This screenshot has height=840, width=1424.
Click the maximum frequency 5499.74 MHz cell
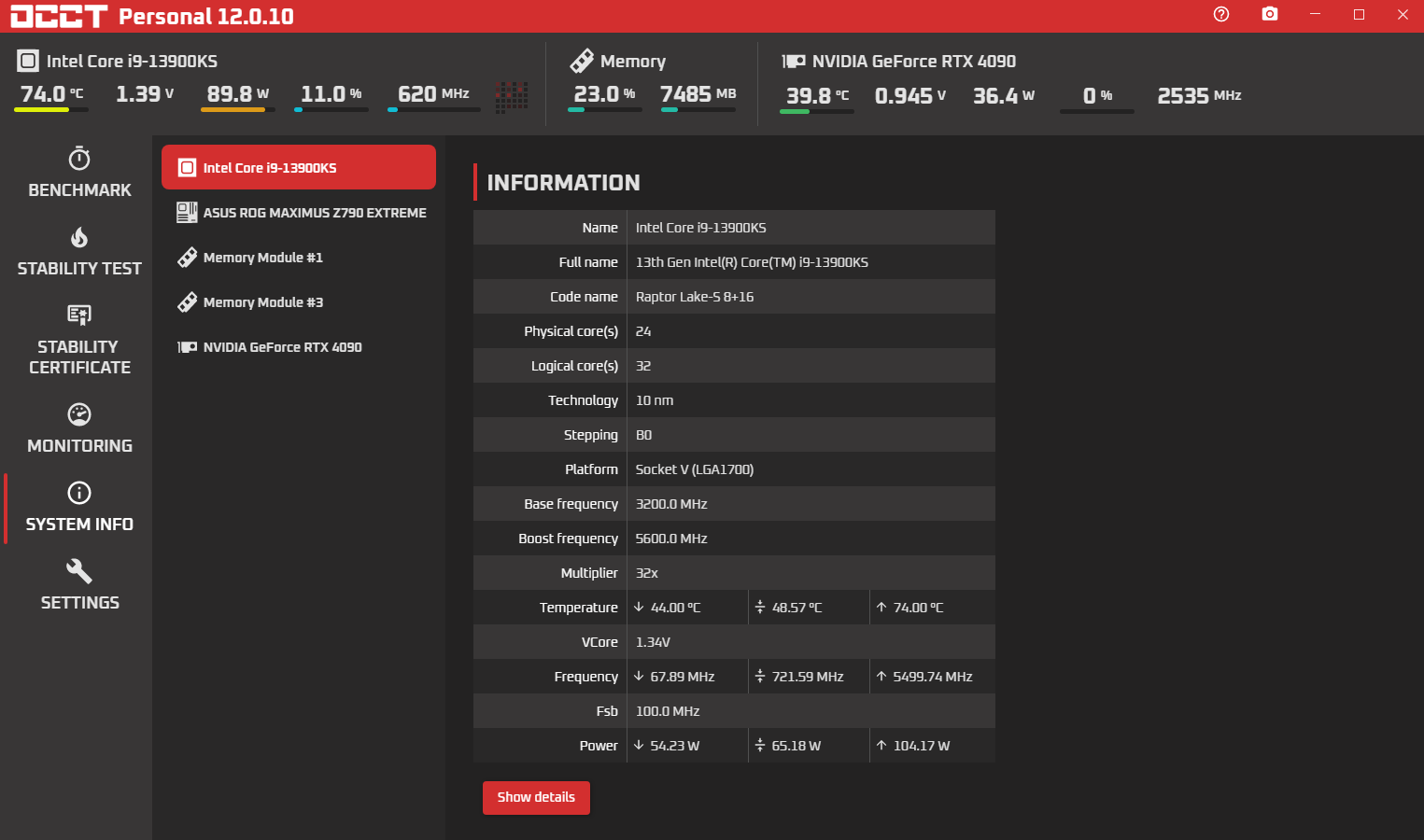click(x=932, y=677)
